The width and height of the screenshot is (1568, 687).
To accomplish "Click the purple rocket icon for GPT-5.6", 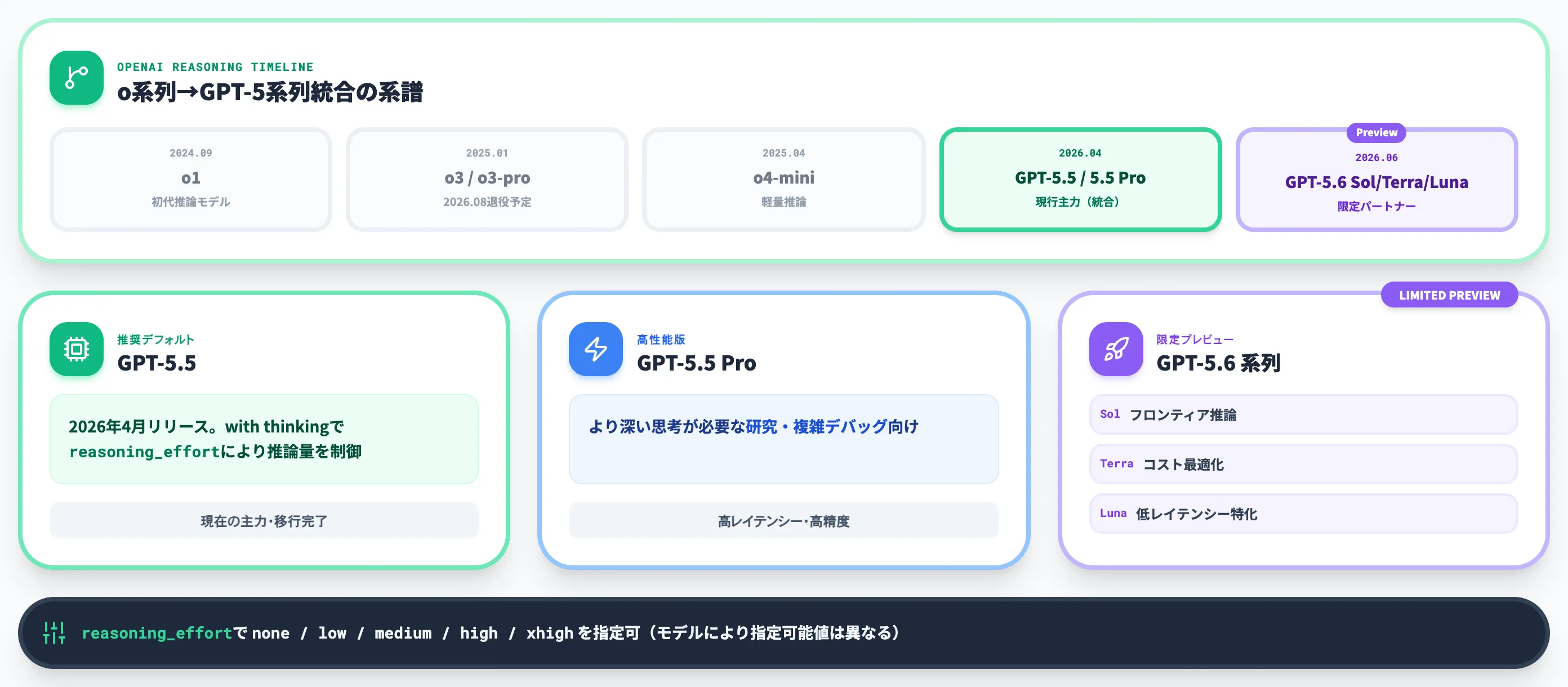I will pyautogui.click(x=1116, y=349).
